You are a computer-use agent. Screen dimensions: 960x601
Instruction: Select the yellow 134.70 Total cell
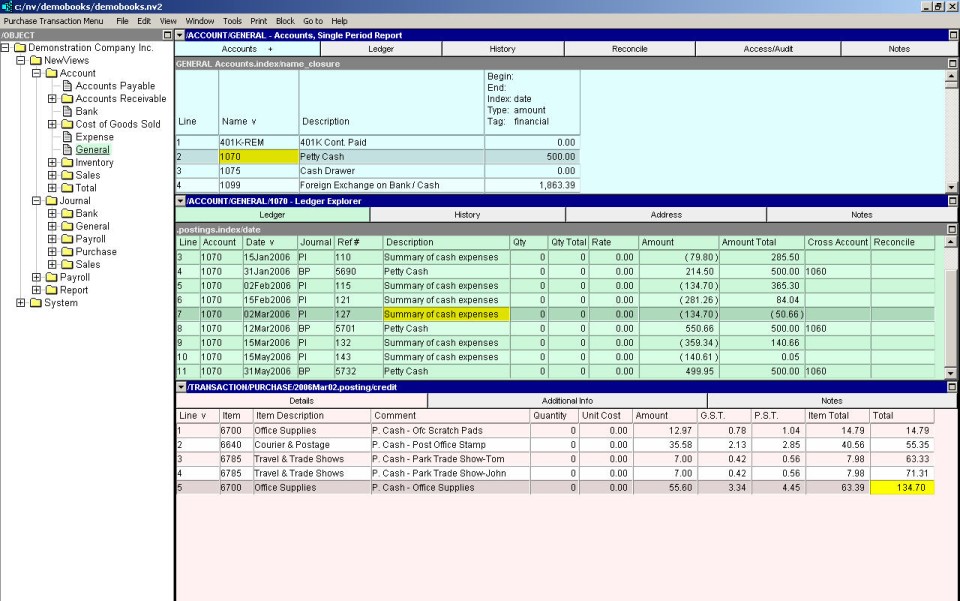902,488
